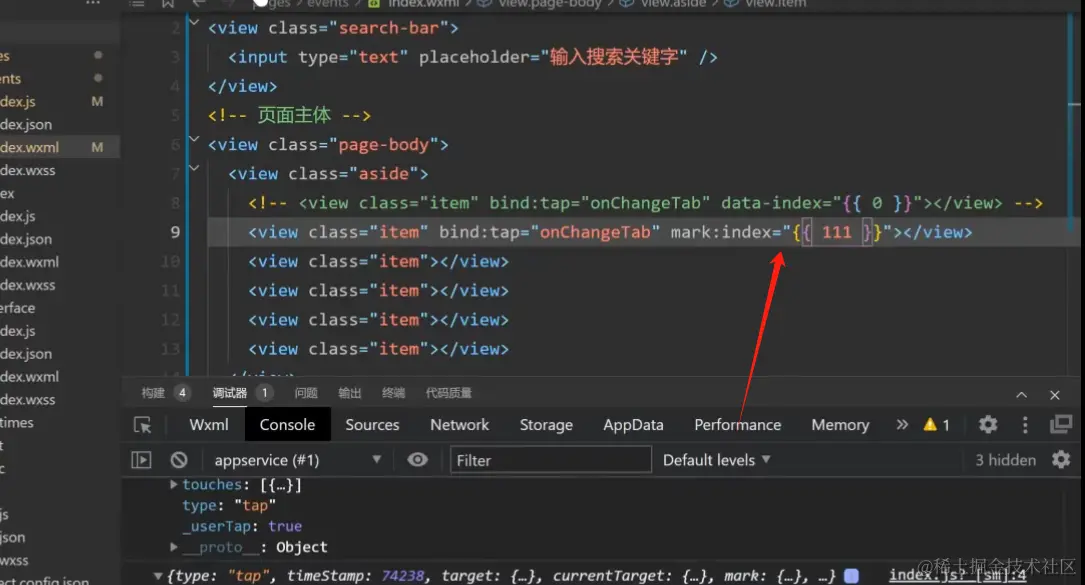1085x585 pixels.
Task: Switch to the Console tab
Action: click(287, 424)
